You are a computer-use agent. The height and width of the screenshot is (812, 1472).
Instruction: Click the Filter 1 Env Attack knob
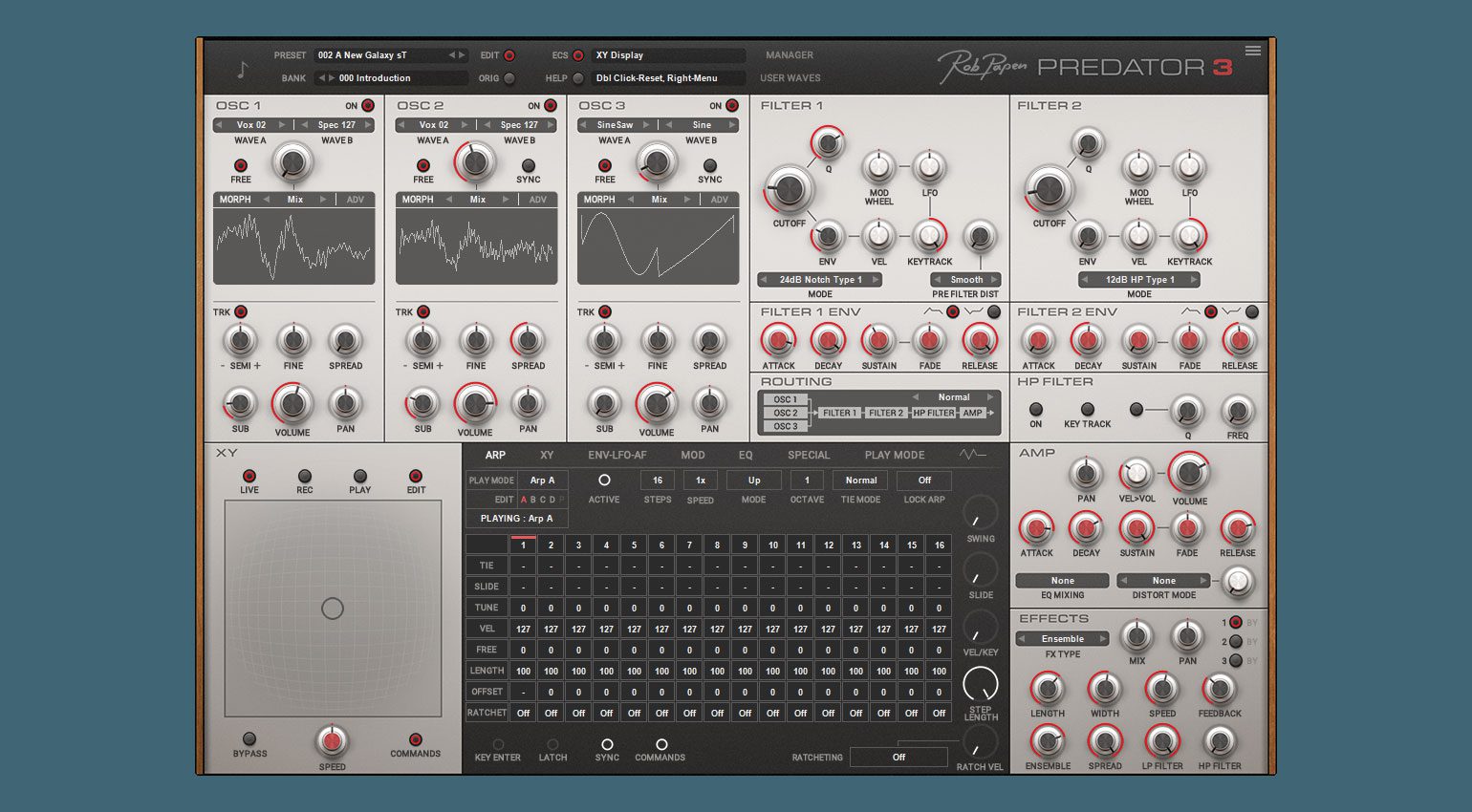(778, 340)
